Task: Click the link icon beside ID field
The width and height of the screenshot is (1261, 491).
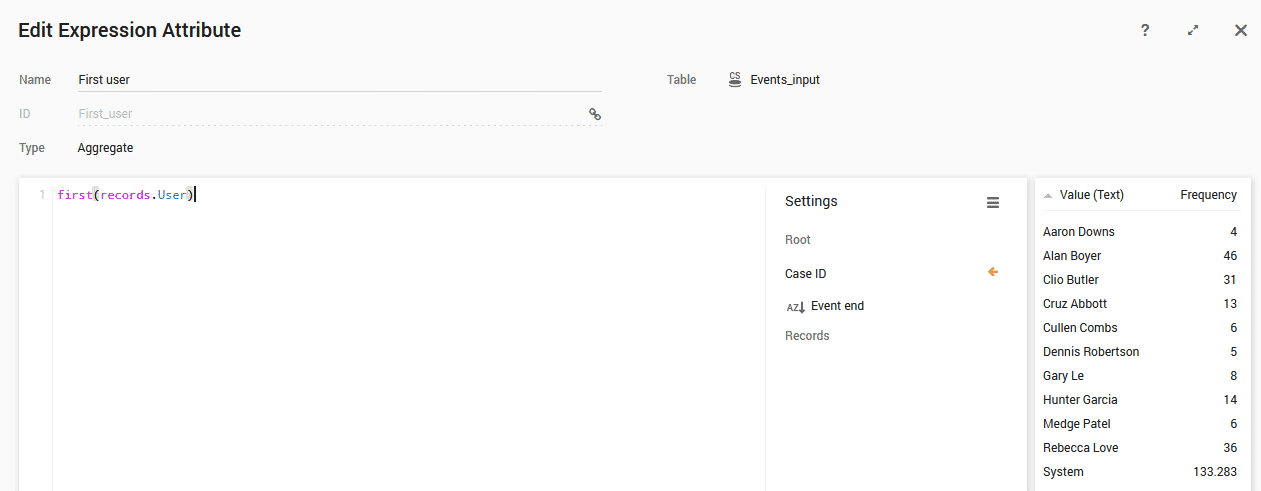Action: (594, 114)
